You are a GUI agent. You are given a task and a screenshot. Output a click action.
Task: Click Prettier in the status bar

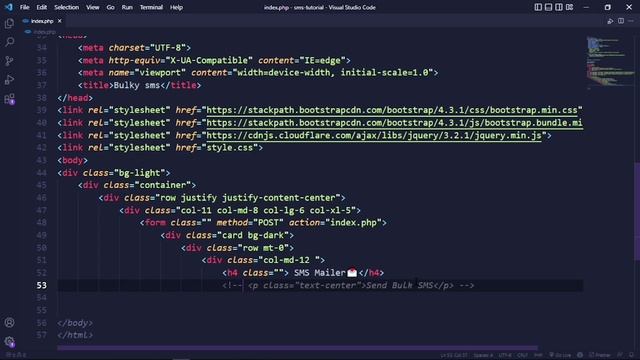click(x=600, y=355)
